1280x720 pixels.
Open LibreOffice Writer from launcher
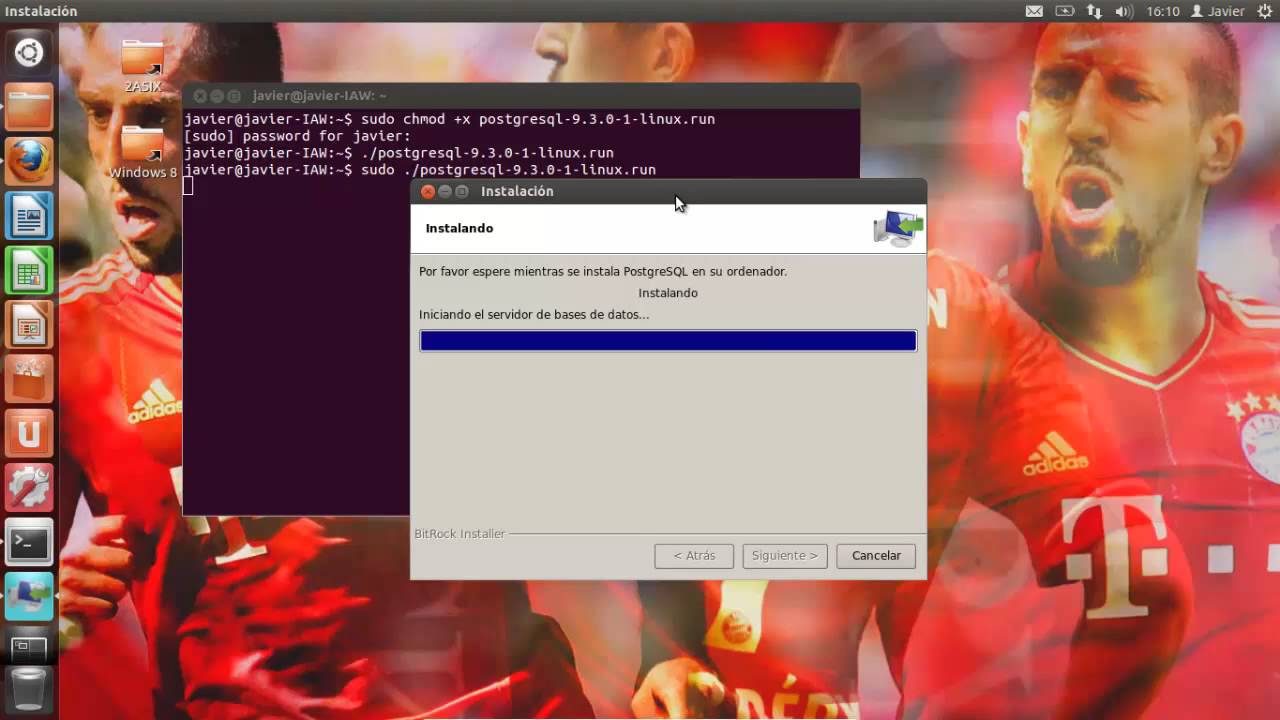(x=29, y=216)
